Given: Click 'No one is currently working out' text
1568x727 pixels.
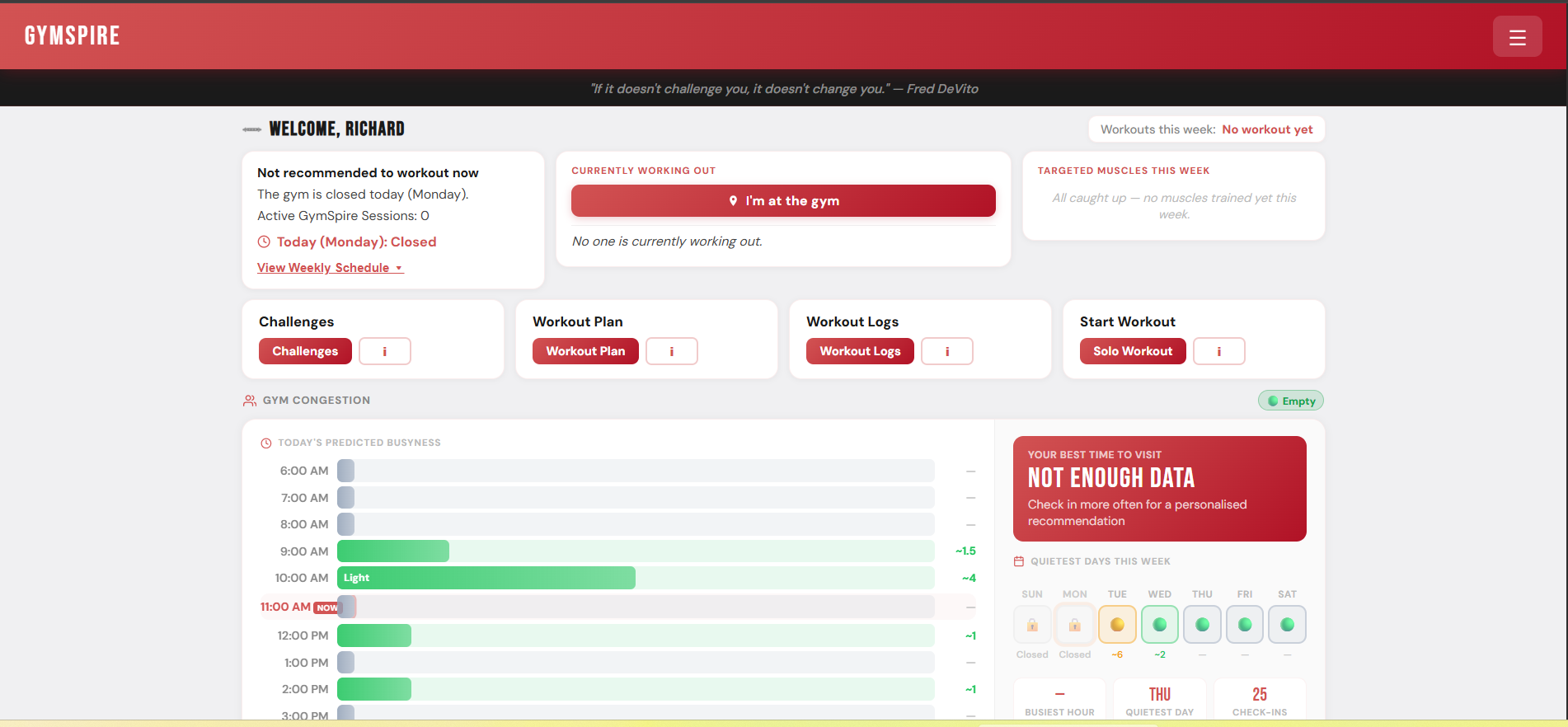Looking at the screenshot, I should 667,242.
